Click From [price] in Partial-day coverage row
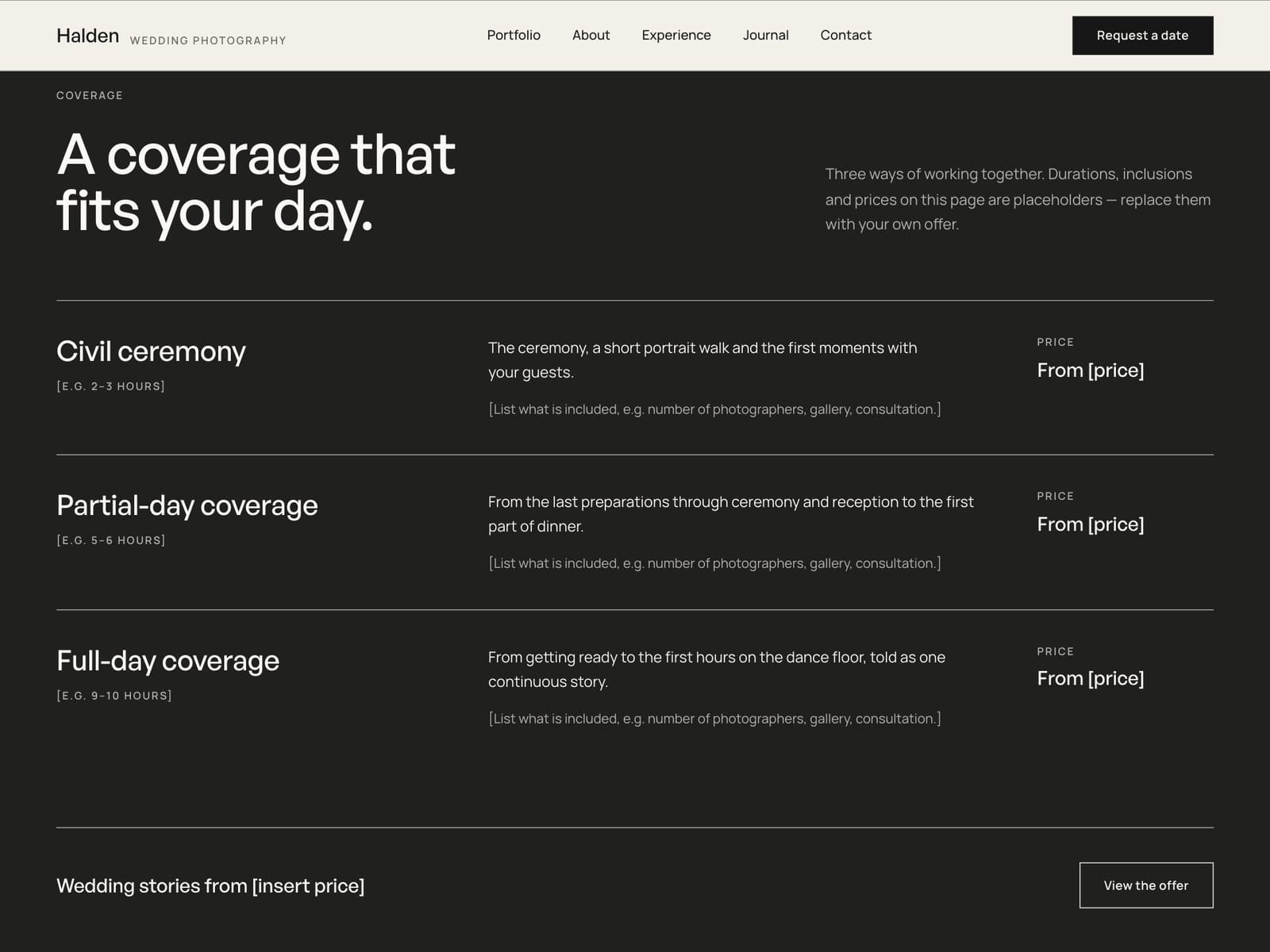Viewport: 1270px width, 952px height. pos(1091,524)
